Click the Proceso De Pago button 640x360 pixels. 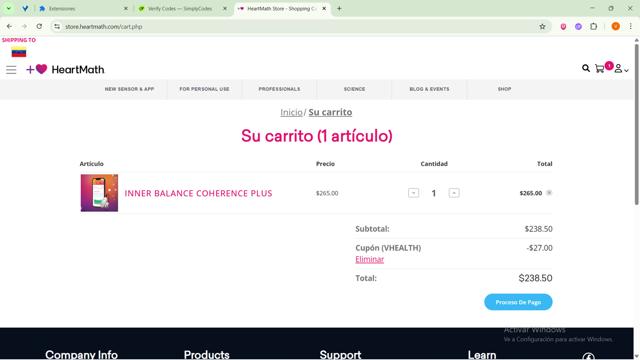tap(518, 302)
